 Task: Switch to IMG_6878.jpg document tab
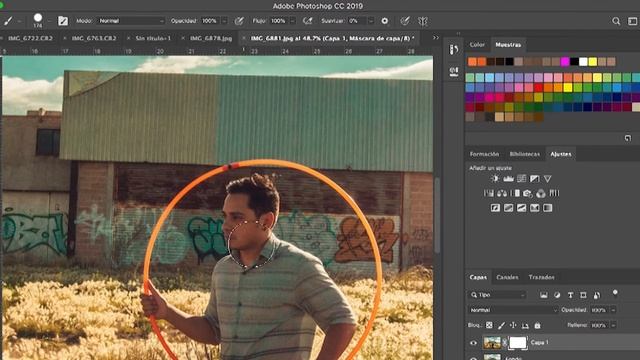pyautogui.click(x=211, y=38)
